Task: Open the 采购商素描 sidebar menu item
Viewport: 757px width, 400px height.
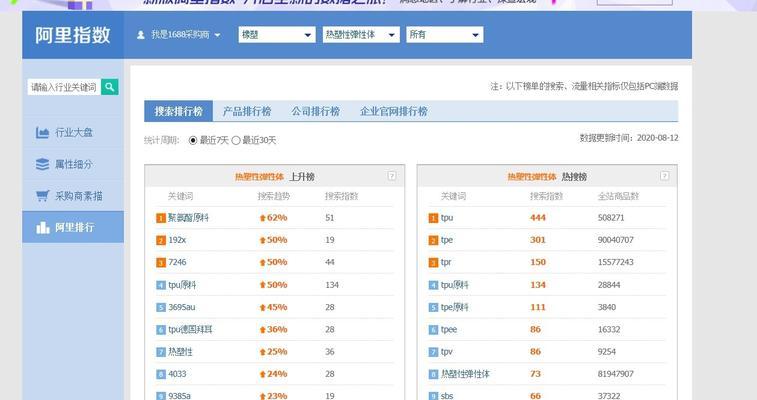Action: pos(73,196)
